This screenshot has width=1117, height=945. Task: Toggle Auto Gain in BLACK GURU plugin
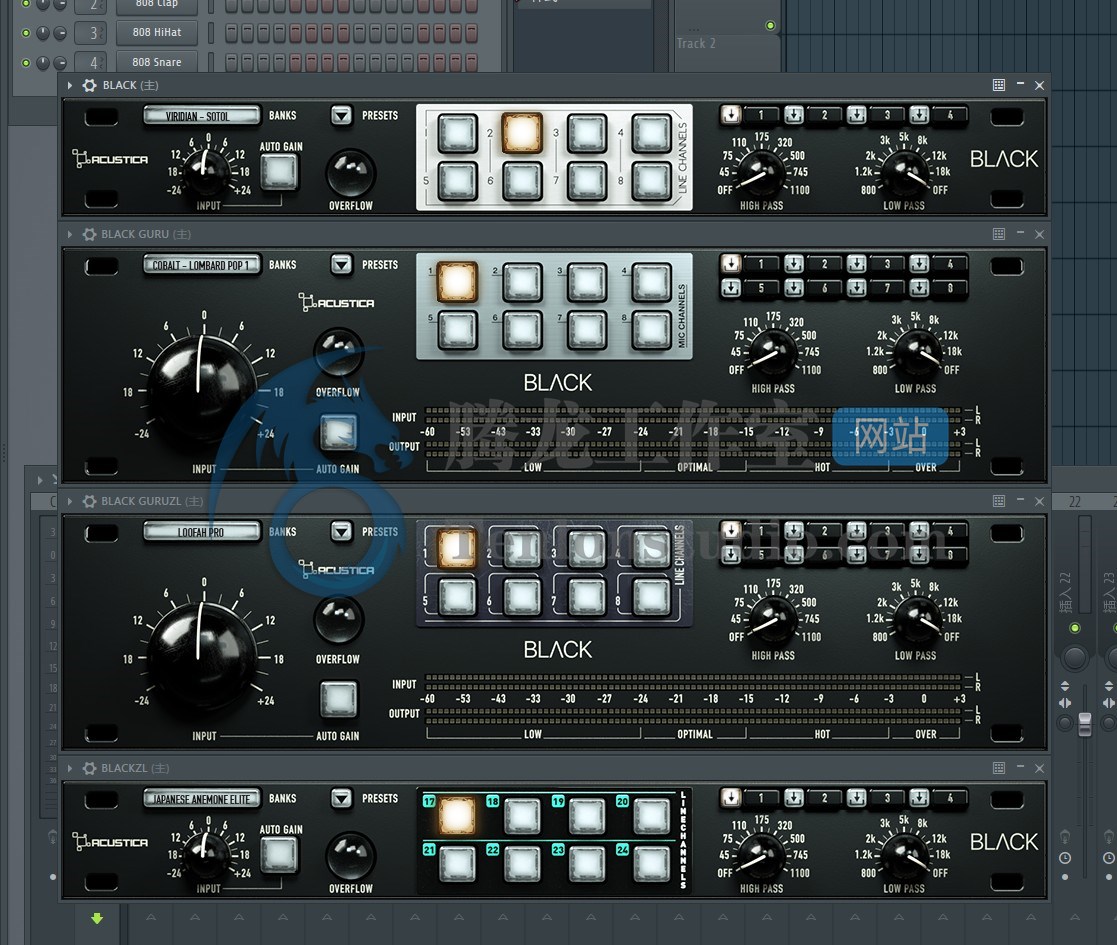(338, 433)
